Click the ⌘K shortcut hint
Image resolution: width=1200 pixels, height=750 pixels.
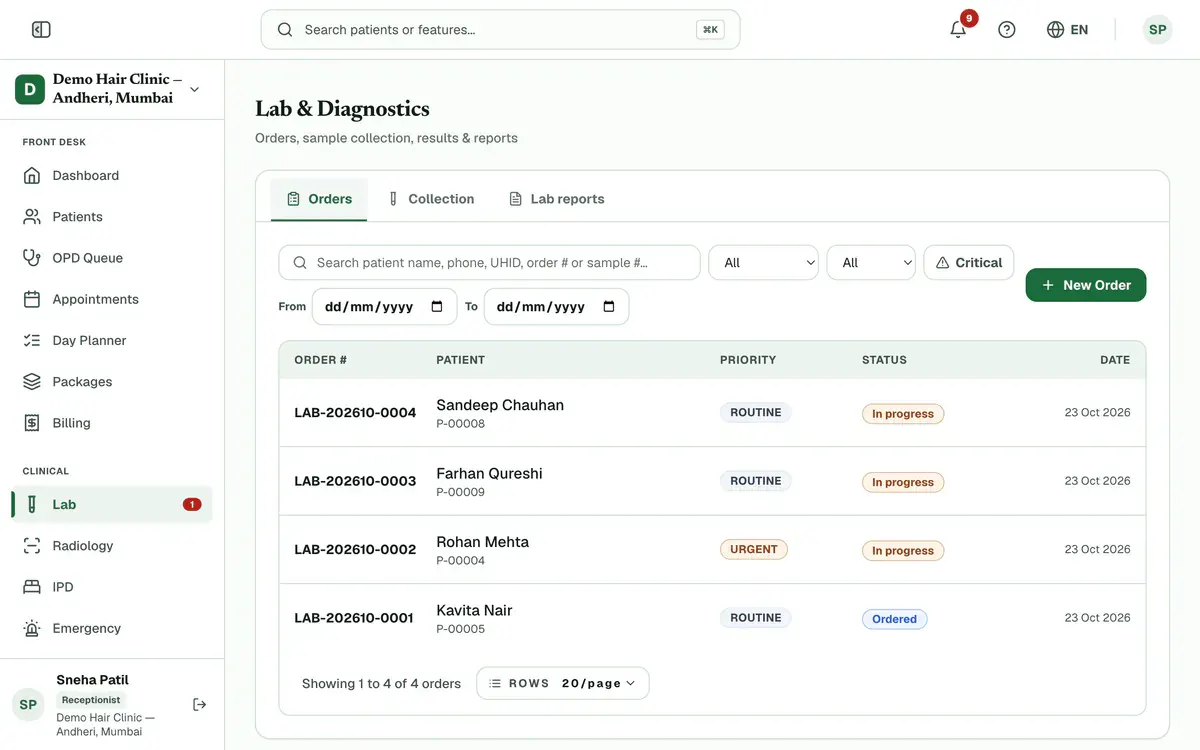[710, 30]
